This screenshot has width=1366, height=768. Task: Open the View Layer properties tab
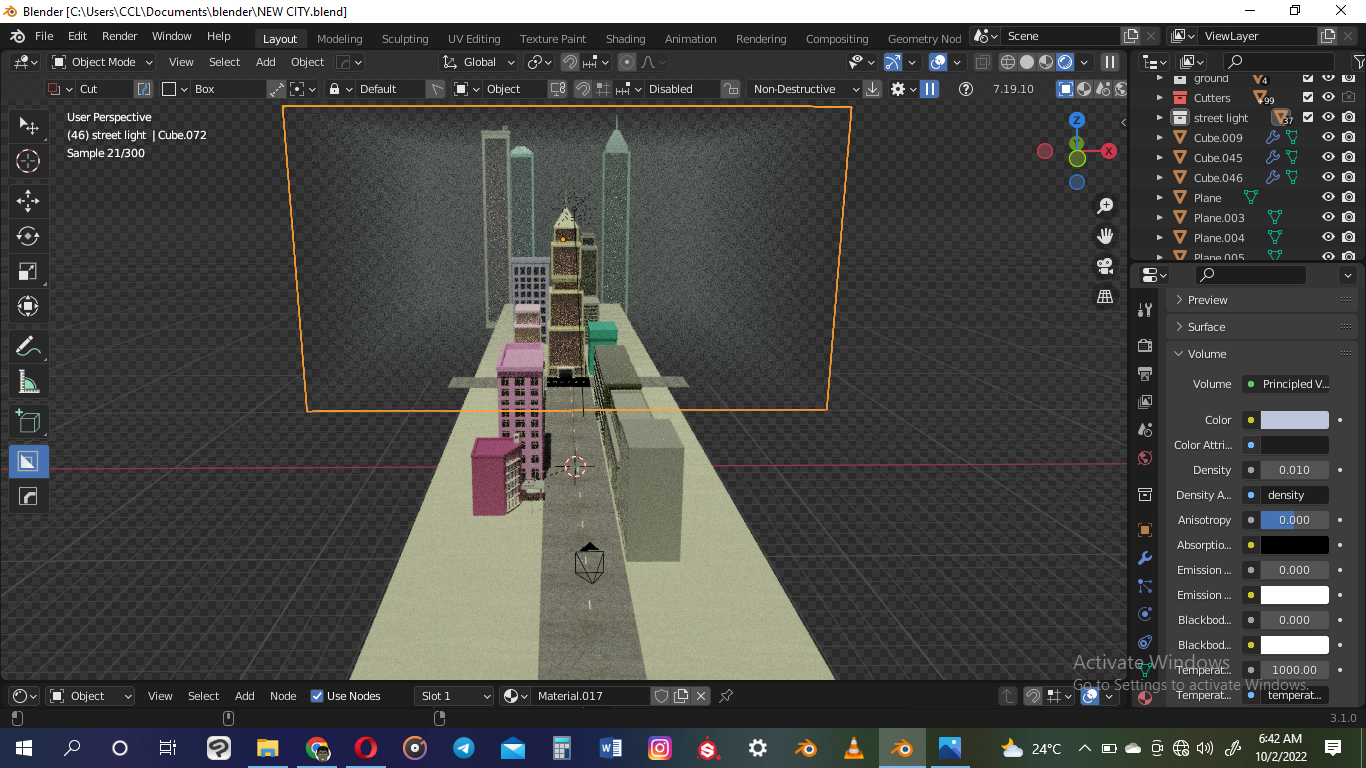[1145, 401]
